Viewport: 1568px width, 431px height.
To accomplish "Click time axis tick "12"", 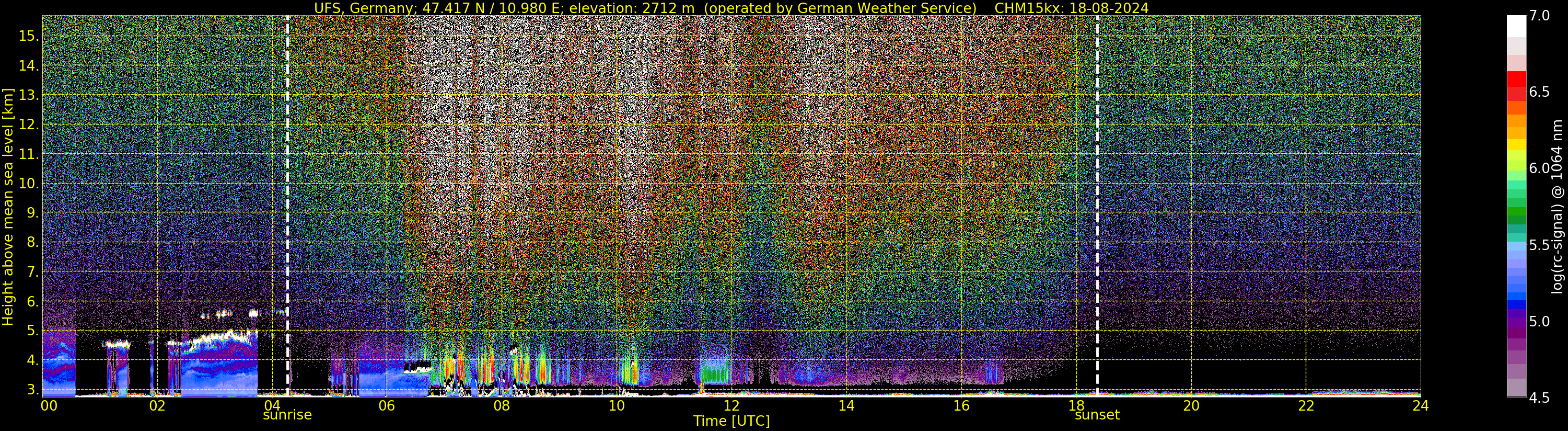I will pos(731,405).
